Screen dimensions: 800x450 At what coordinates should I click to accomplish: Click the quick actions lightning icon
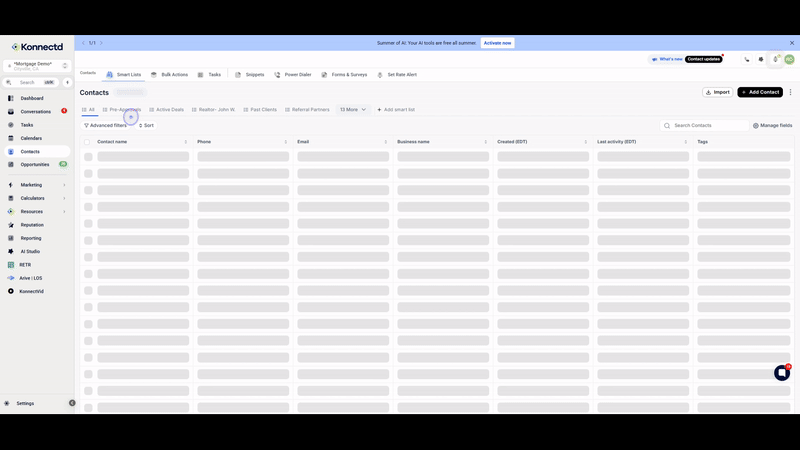tap(67, 82)
